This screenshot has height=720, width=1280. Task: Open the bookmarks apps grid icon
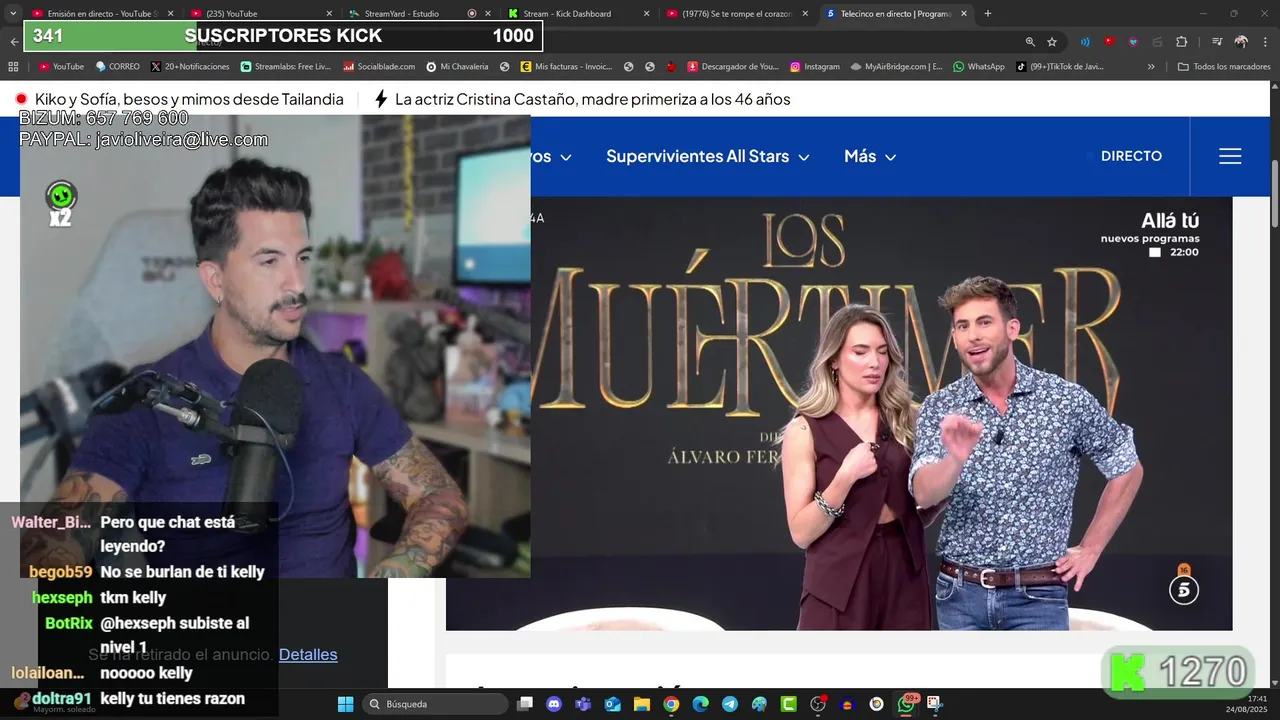[13, 67]
